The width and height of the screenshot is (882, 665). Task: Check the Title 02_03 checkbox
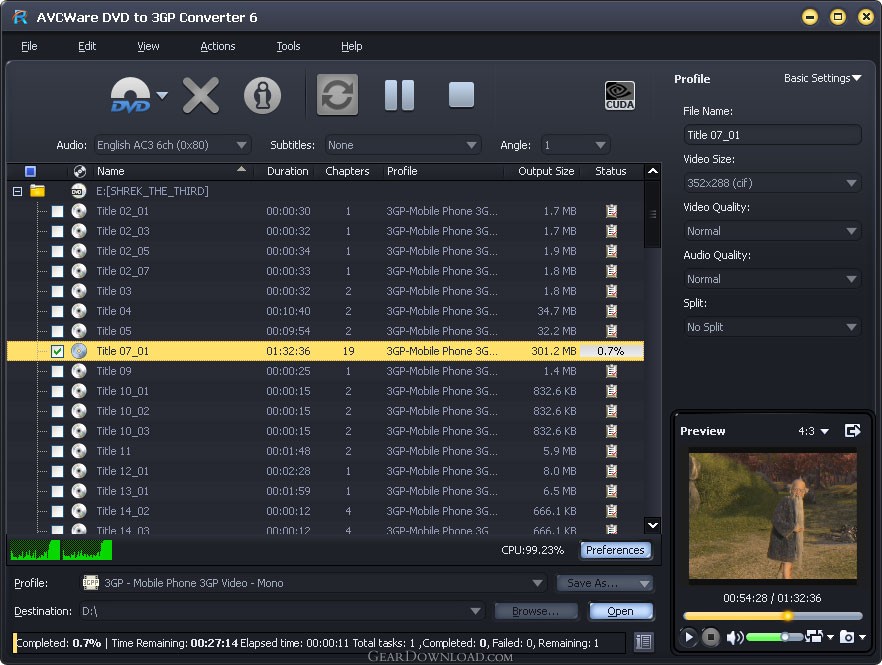click(57, 231)
